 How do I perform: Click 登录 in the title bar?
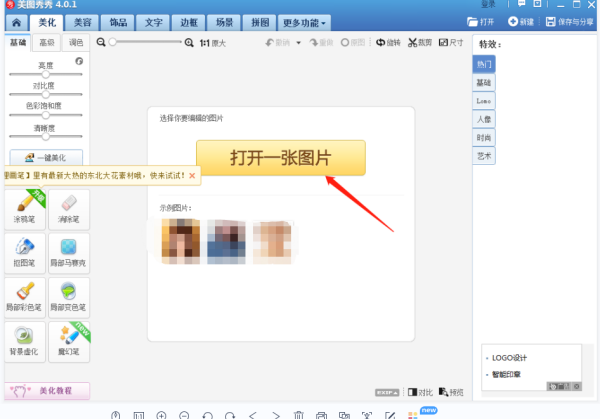click(x=488, y=4)
